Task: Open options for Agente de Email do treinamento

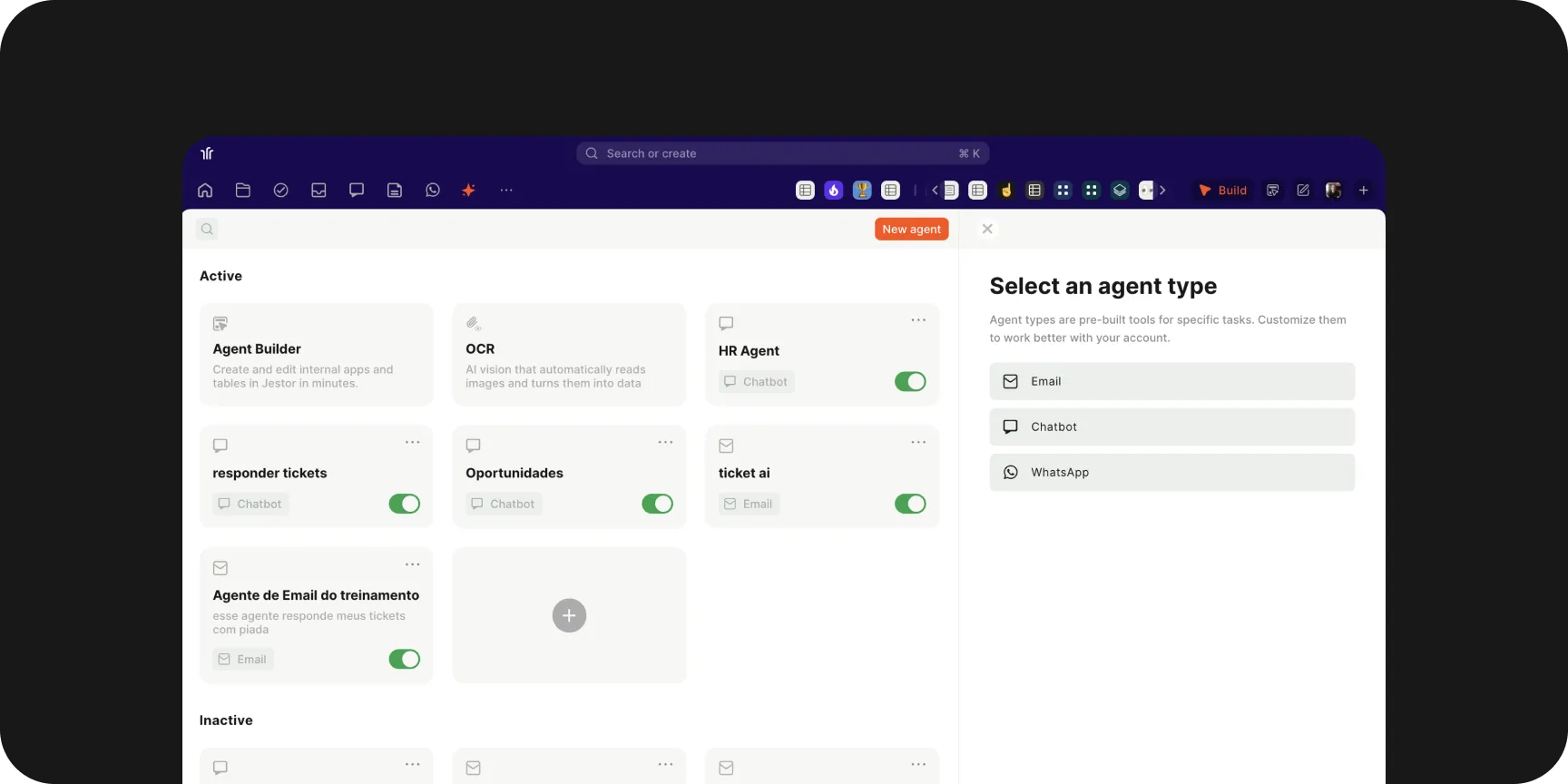Action: coord(412,564)
